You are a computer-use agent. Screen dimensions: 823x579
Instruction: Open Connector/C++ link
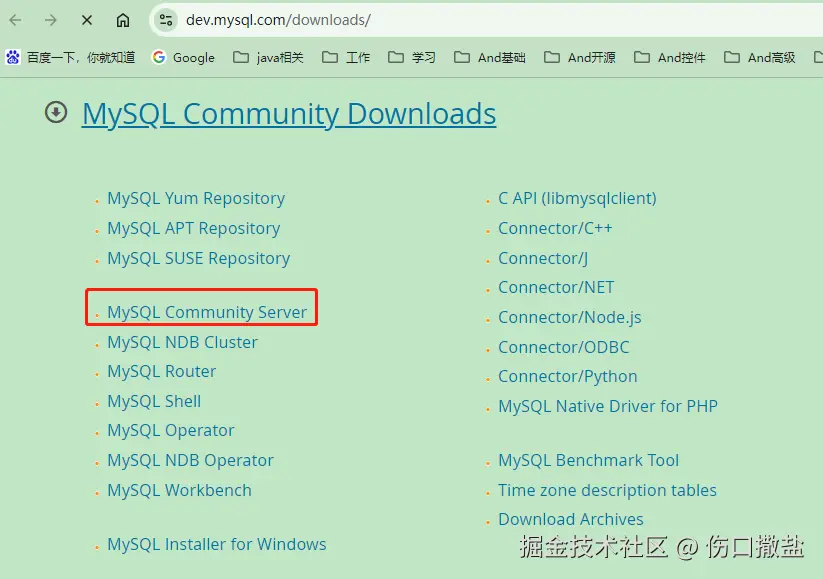pyautogui.click(x=555, y=228)
